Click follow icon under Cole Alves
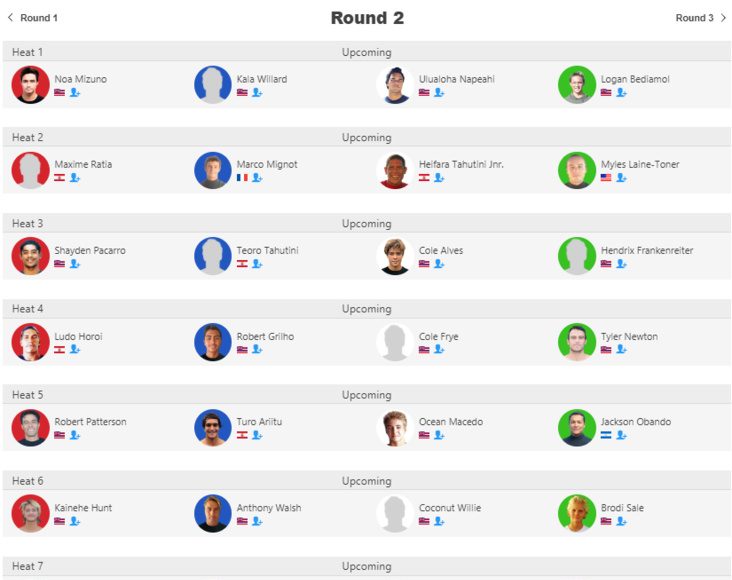This screenshot has width=732, height=580. click(x=439, y=264)
